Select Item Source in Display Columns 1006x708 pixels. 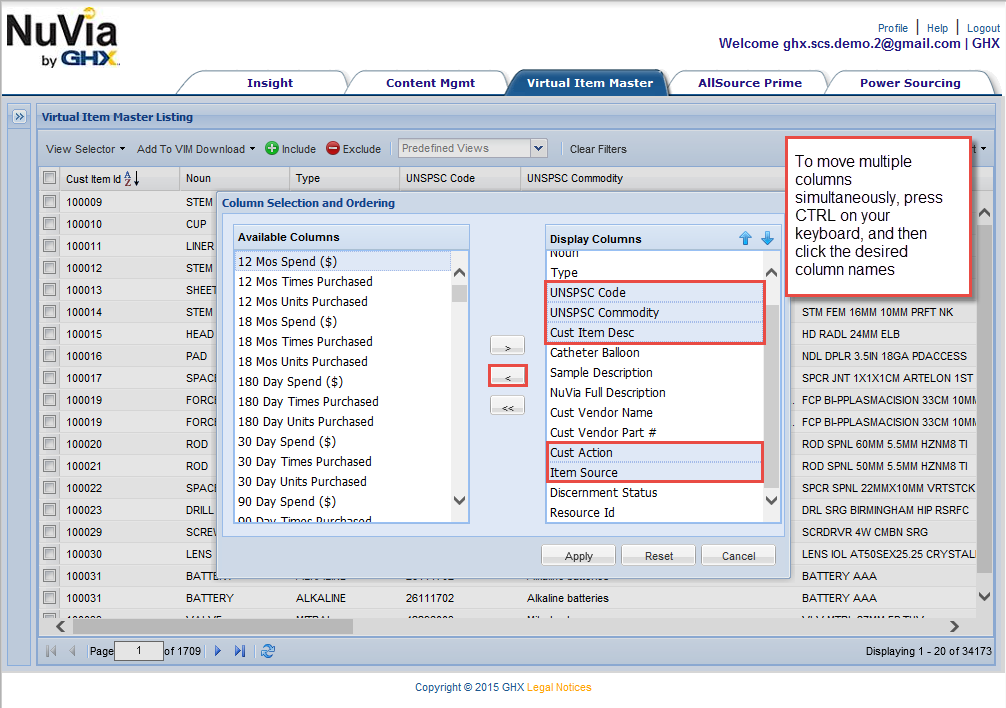click(x=655, y=473)
